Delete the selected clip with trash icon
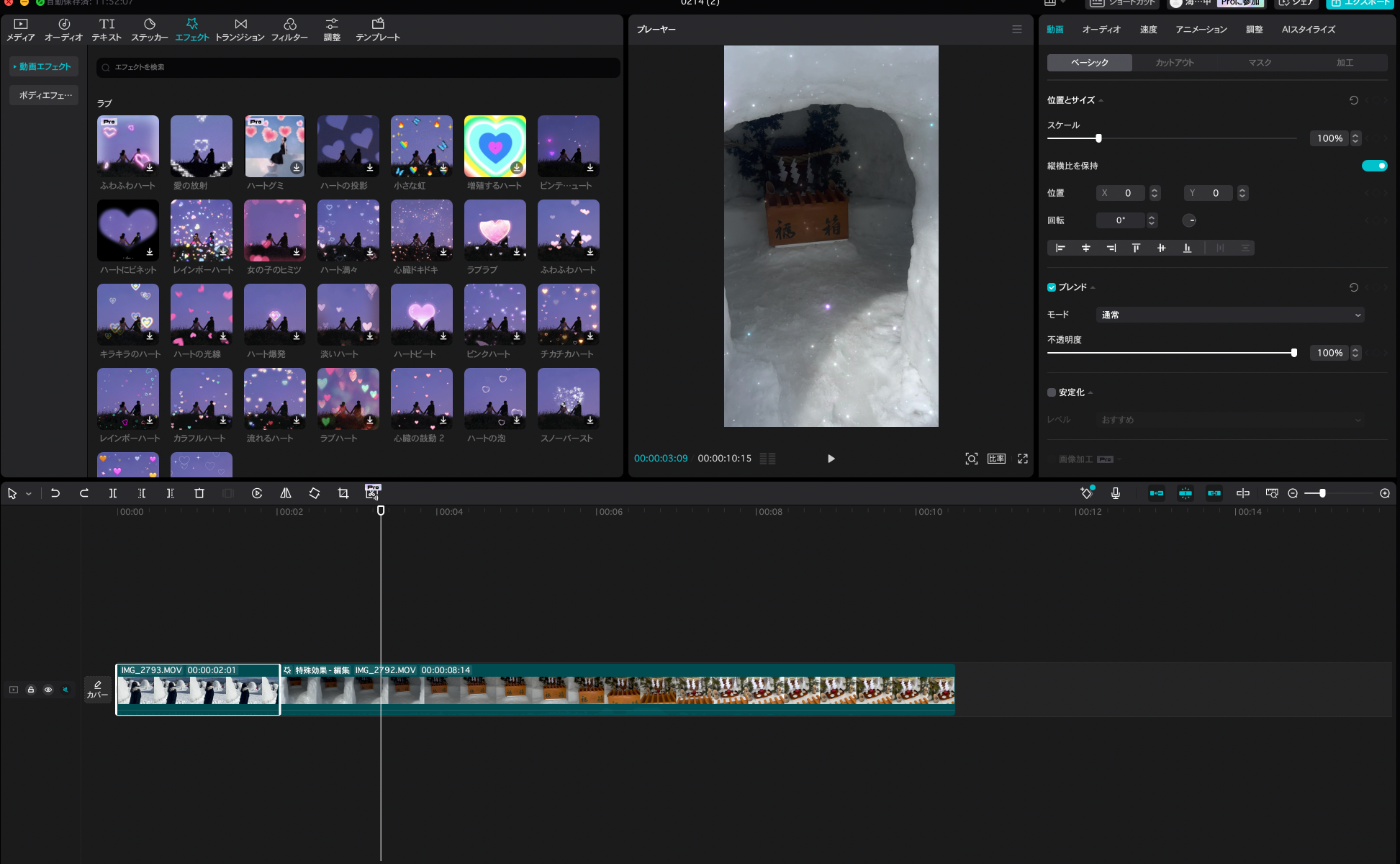Image resolution: width=1400 pixels, height=864 pixels. coord(199,493)
